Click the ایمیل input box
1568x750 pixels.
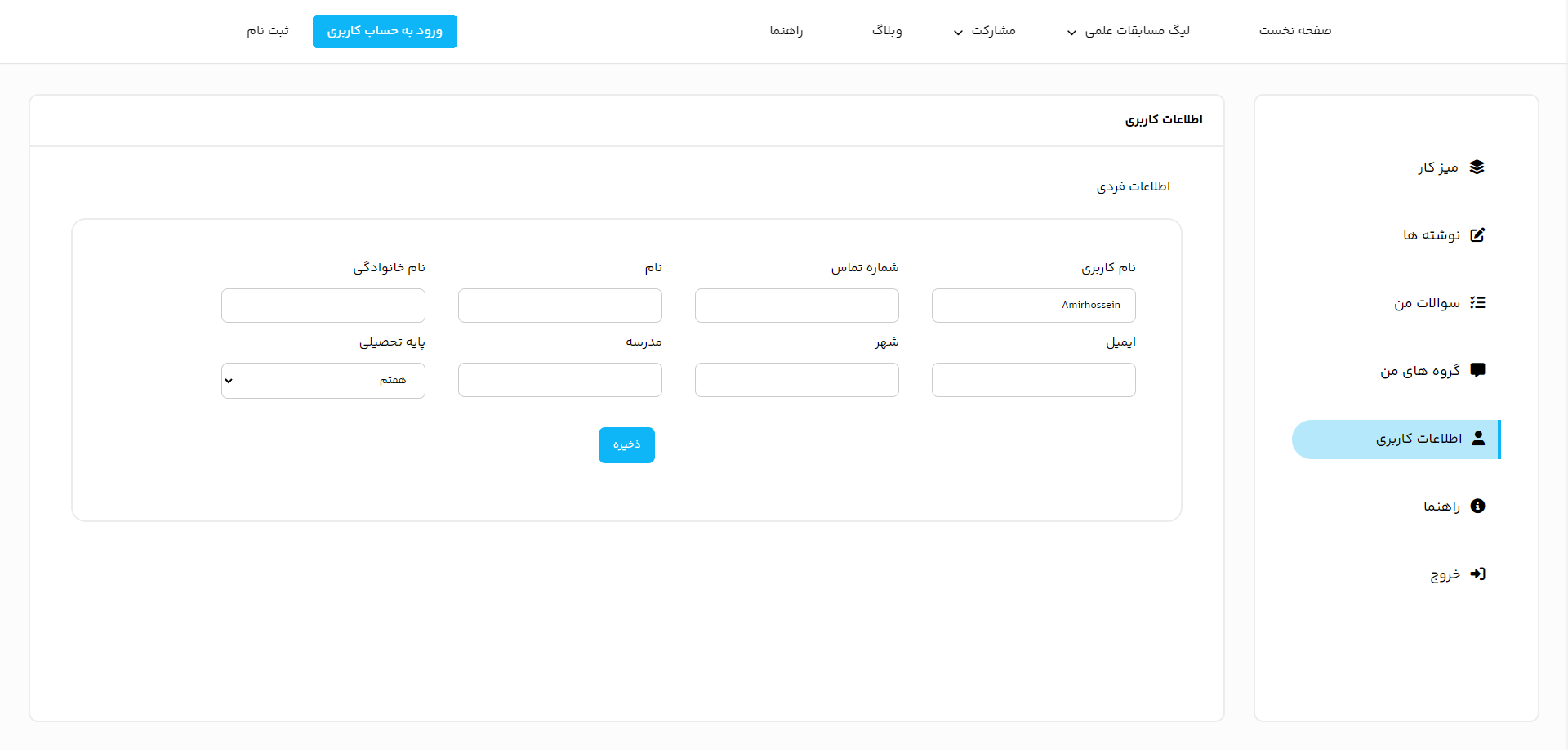pos(1032,379)
